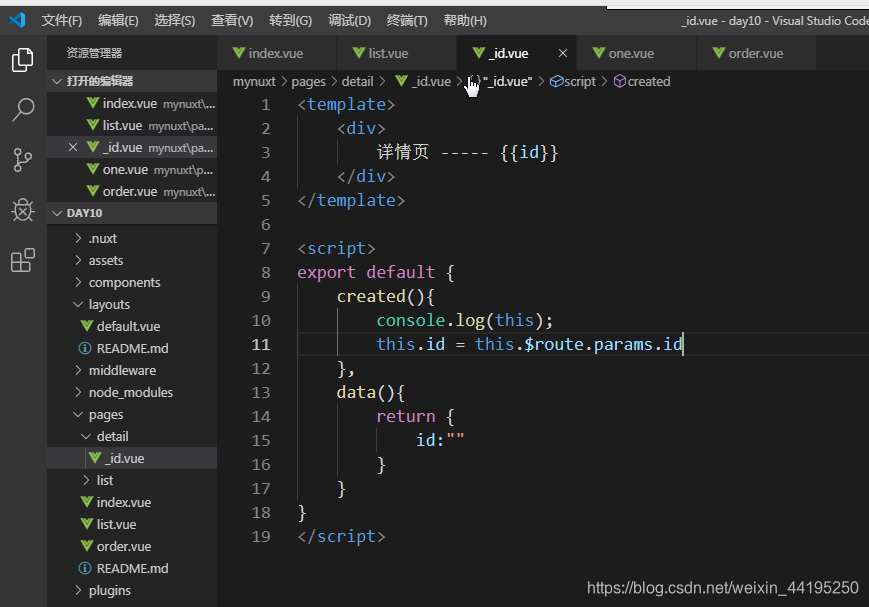Click the created method icon in breadcrumb
The width and height of the screenshot is (869, 607).
click(x=620, y=81)
